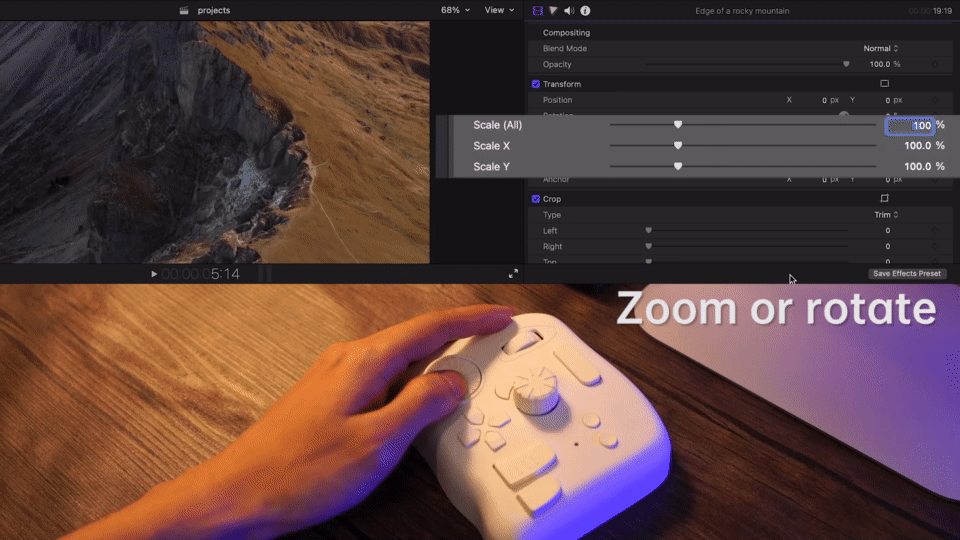Open the View menu
This screenshot has width=960, height=540.
click(499, 10)
